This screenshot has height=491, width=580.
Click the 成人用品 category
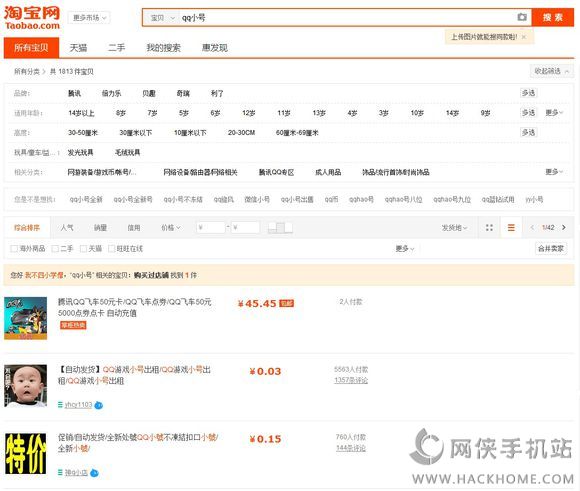point(328,172)
